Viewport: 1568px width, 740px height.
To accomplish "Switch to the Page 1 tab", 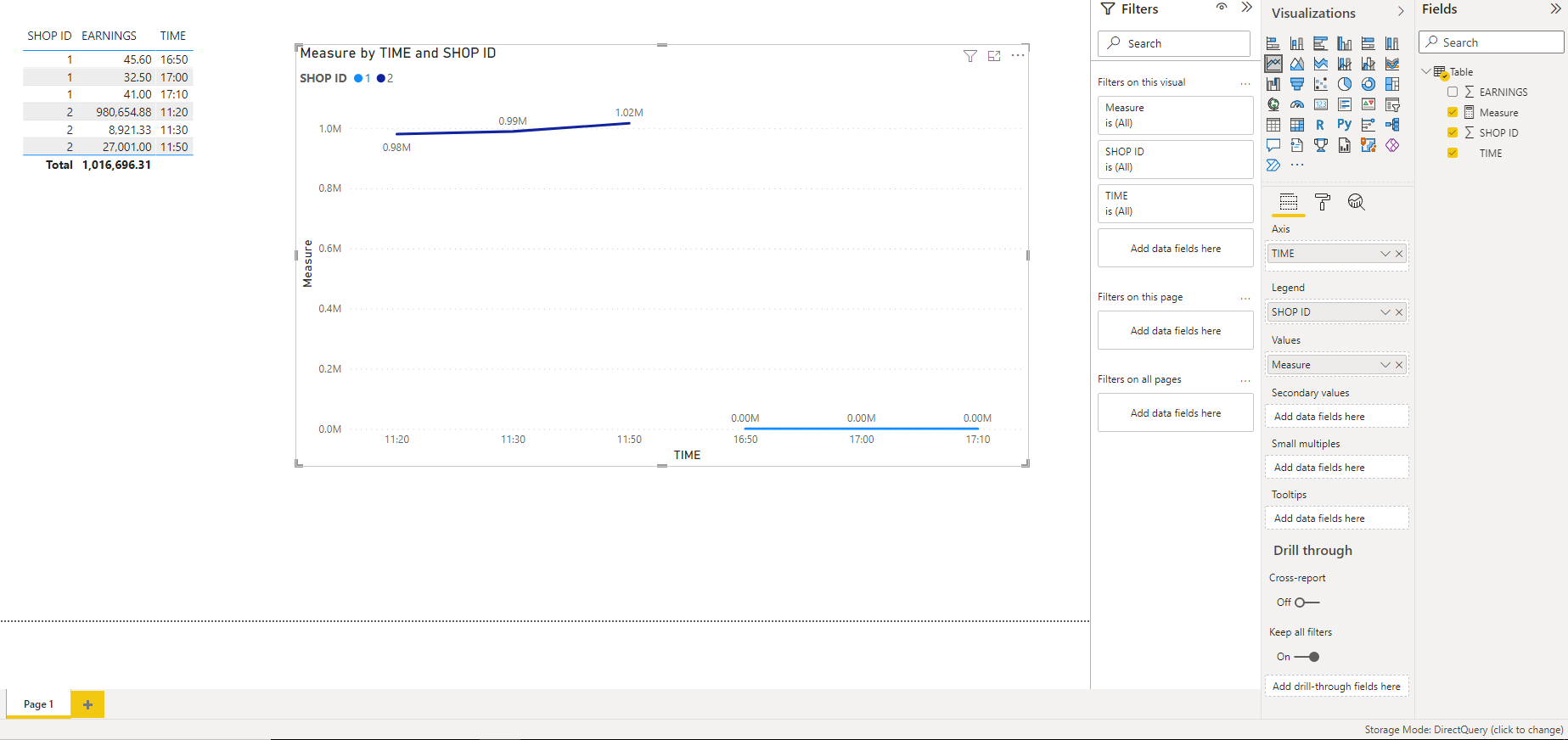I will 38,704.
